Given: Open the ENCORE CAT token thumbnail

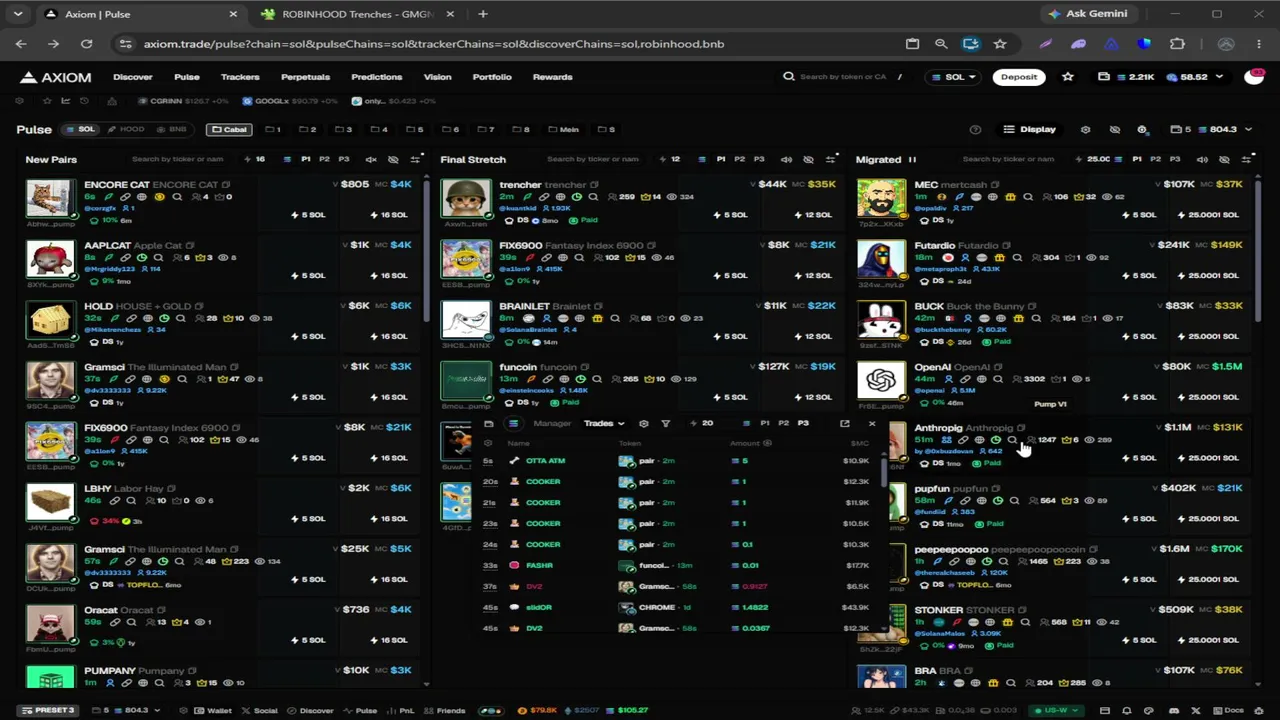Looking at the screenshot, I should click(x=50, y=198).
